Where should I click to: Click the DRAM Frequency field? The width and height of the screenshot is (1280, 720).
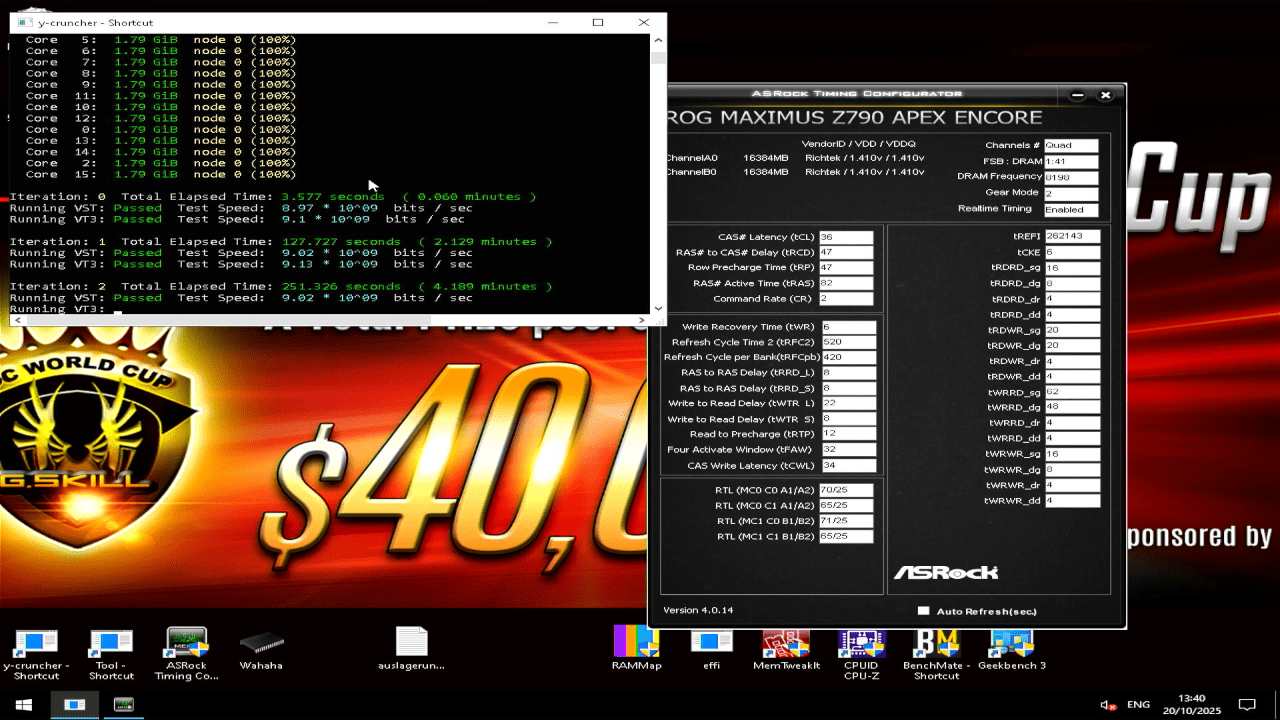[x=1071, y=177]
